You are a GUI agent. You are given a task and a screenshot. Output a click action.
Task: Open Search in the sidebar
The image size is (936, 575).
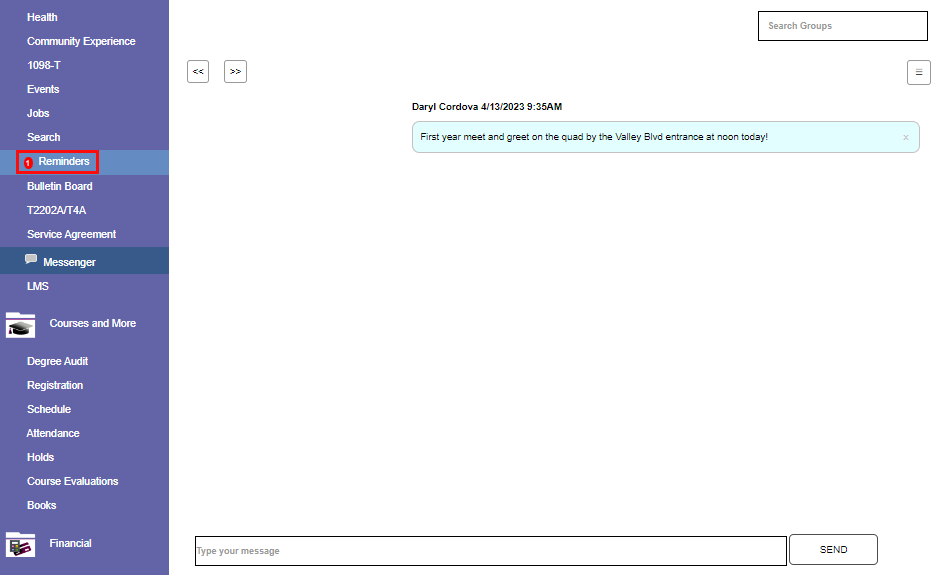coord(44,137)
